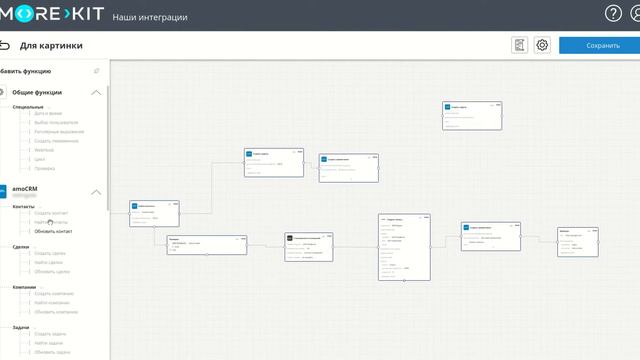Select the Найти сделки function
The width and height of the screenshot is (640, 360).
click(x=49, y=262)
